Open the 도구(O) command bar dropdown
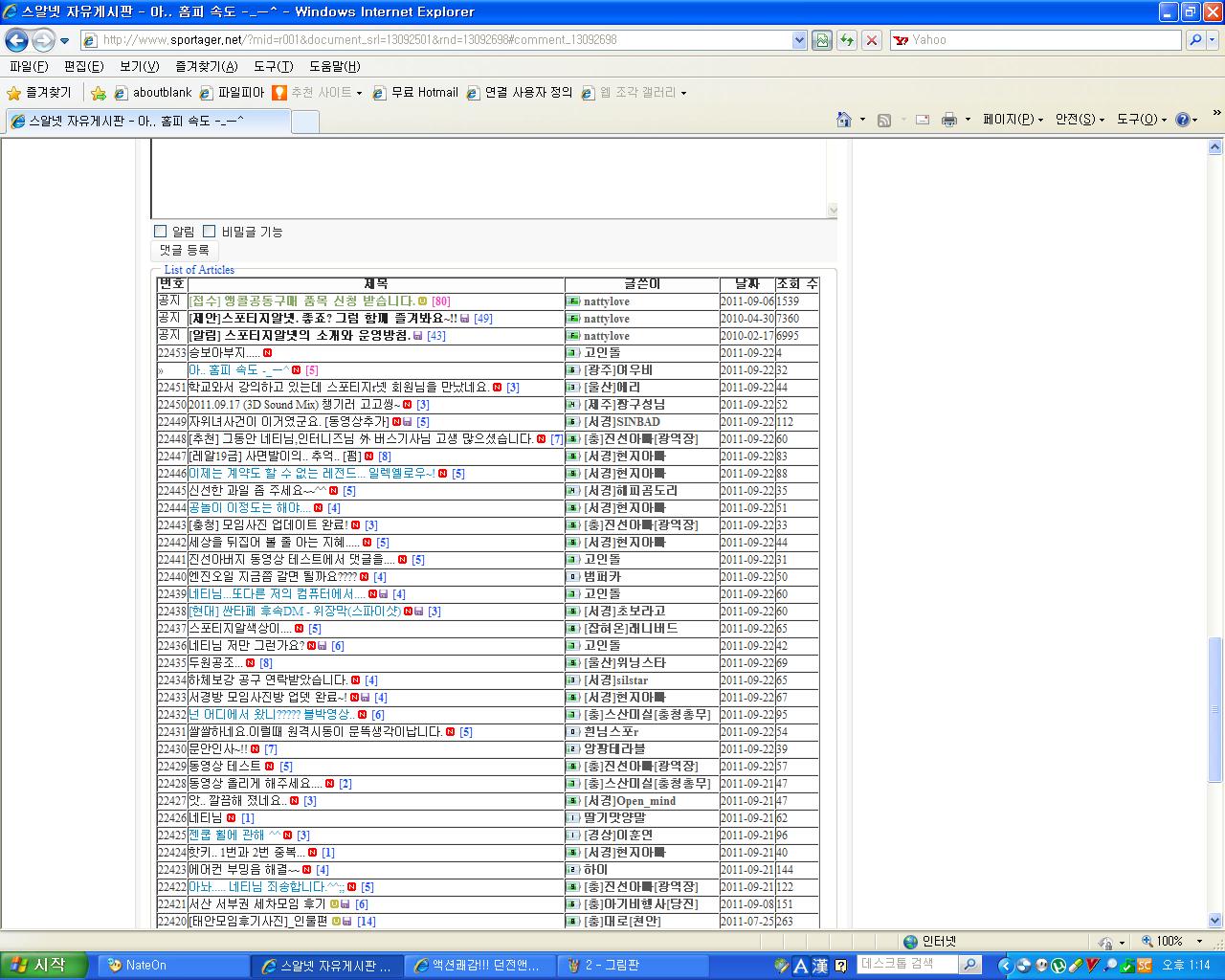 1143,120
